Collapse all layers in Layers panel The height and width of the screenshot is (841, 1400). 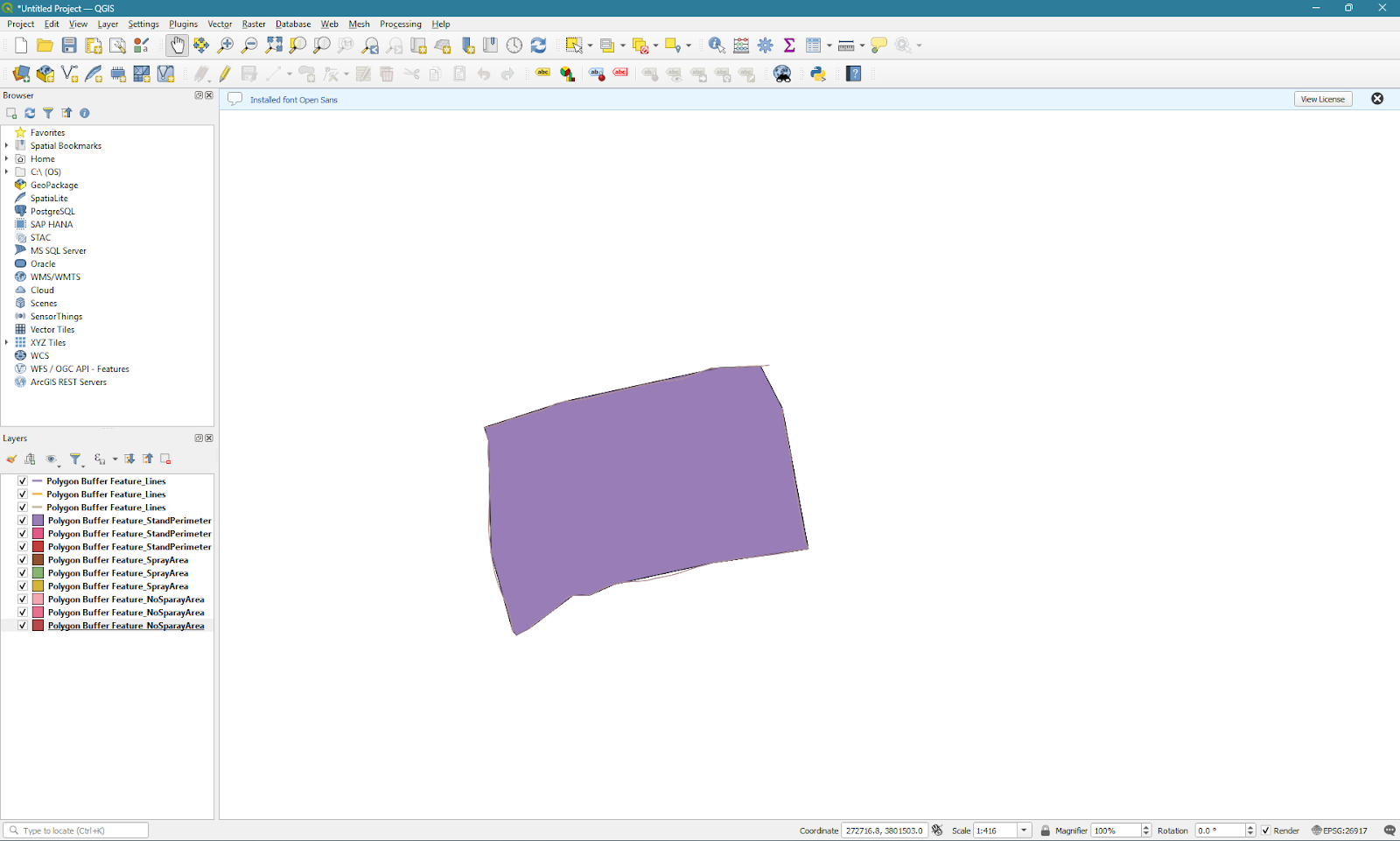148,459
